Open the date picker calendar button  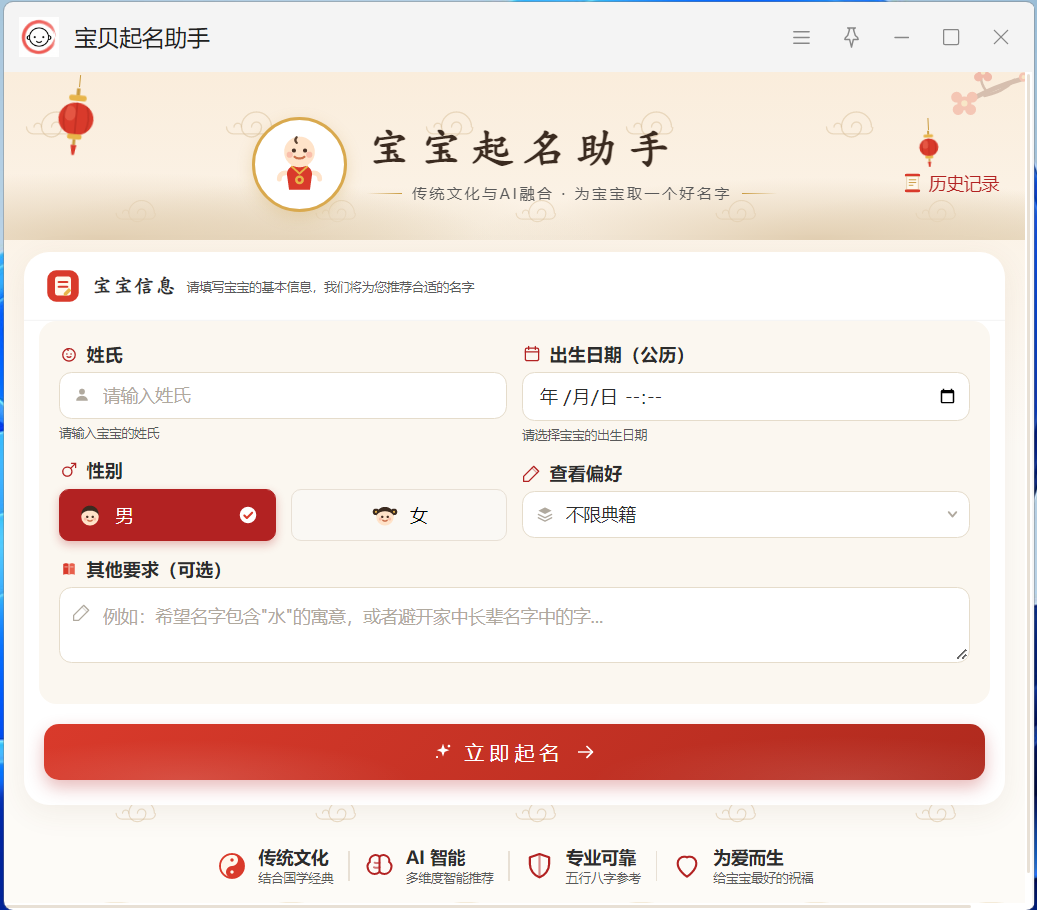[947, 396]
